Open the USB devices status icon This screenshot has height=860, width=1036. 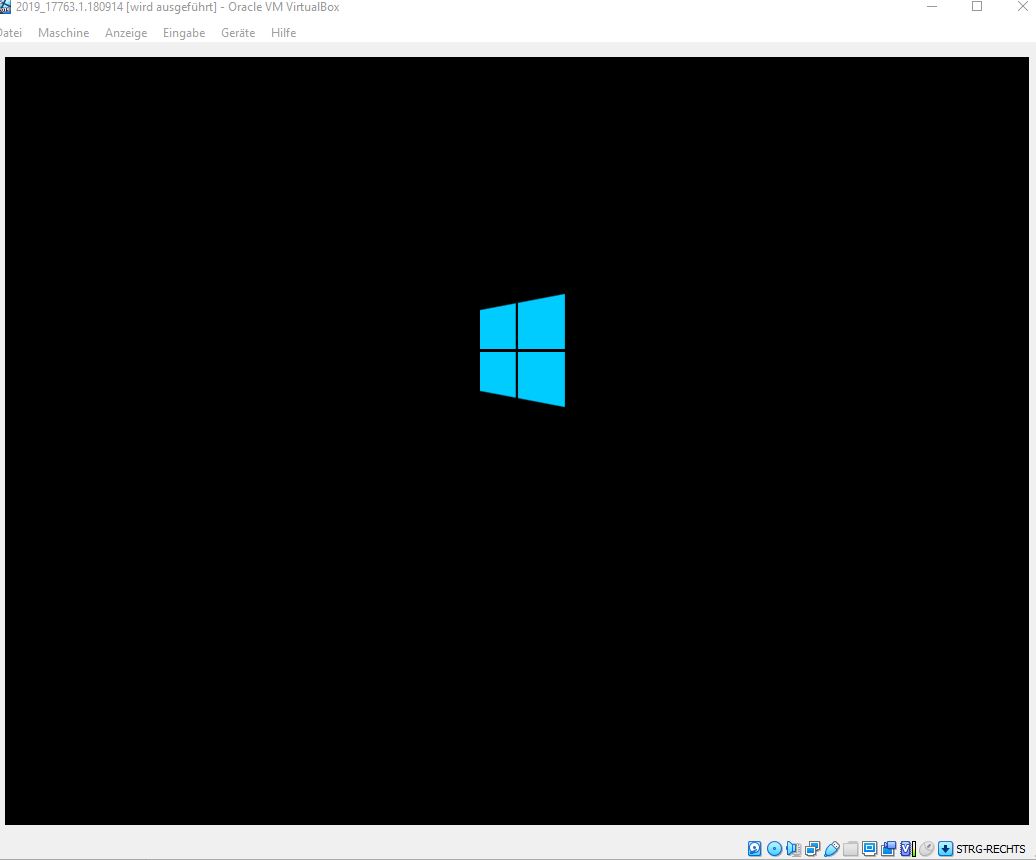[x=832, y=849]
